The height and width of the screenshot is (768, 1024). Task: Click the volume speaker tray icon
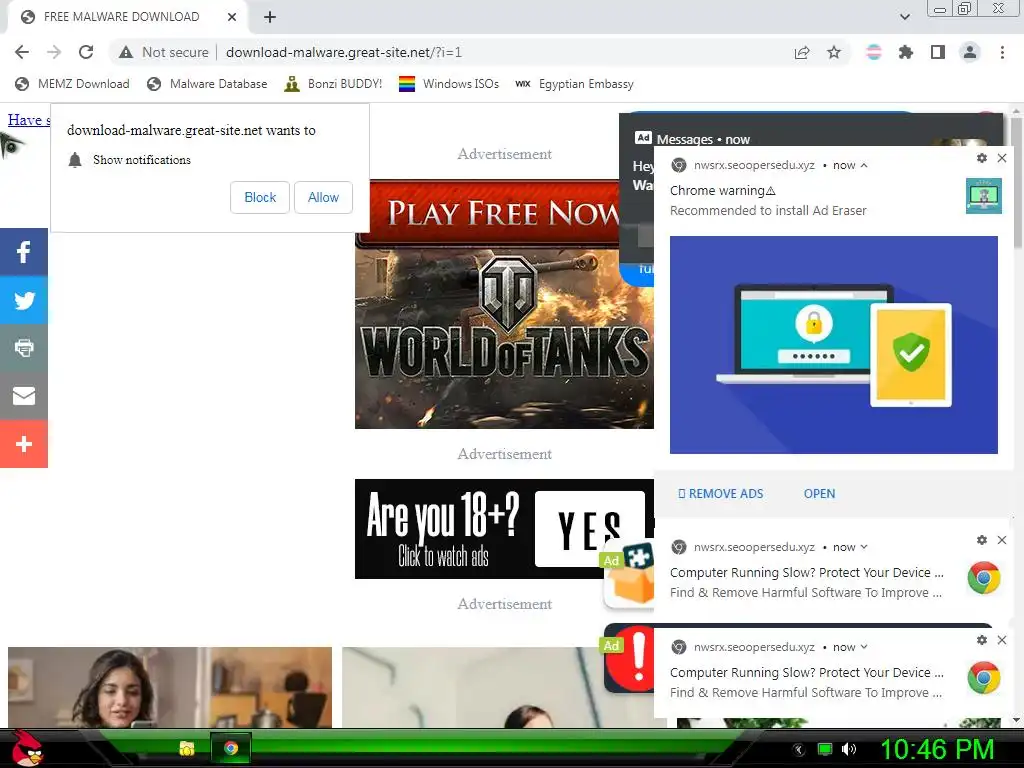pos(849,749)
